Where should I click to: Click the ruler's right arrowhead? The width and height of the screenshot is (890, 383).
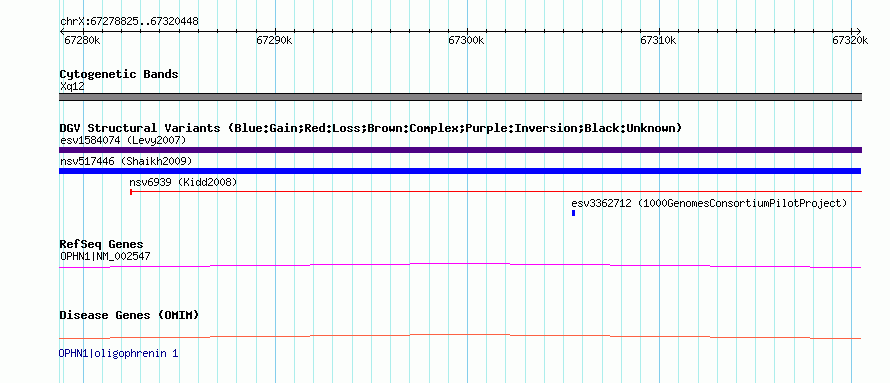point(859,31)
